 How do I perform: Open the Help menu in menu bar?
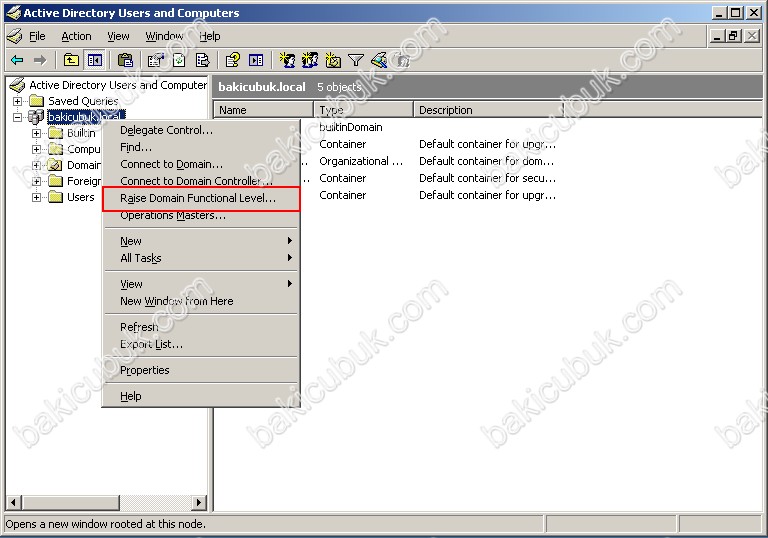coord(210,36)
